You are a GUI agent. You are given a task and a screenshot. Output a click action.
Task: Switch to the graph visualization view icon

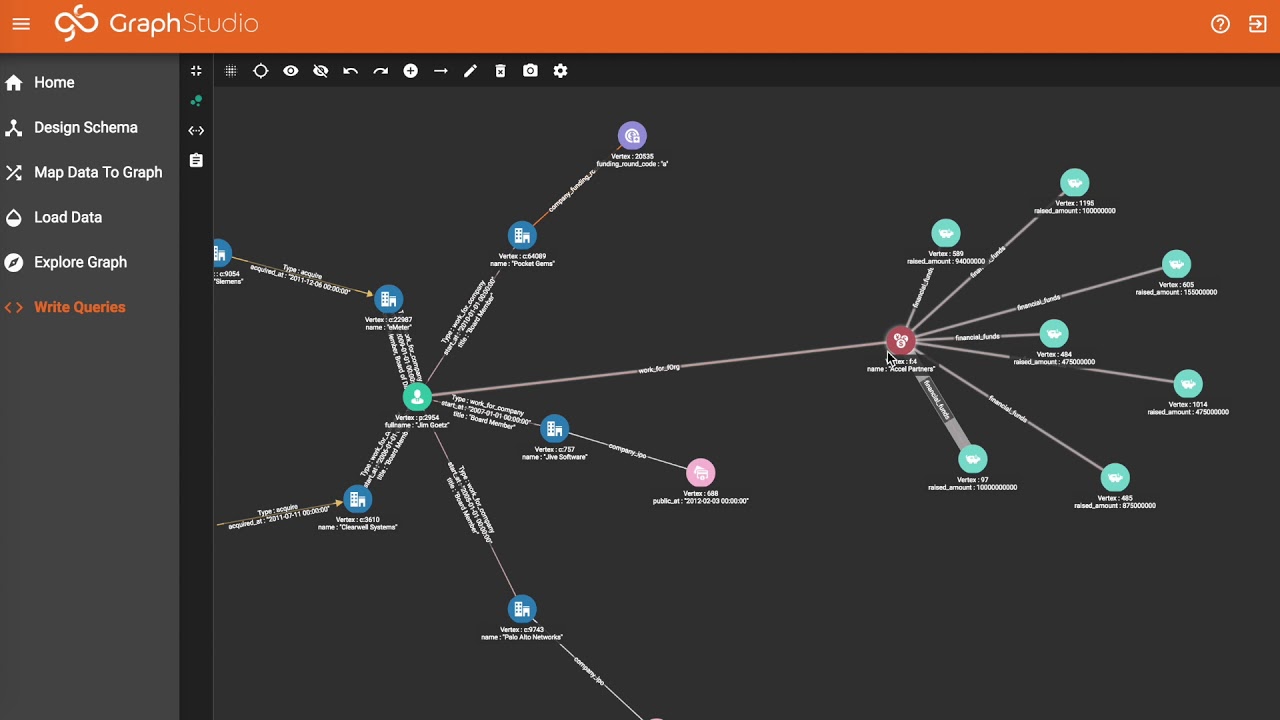click(196, 101)
